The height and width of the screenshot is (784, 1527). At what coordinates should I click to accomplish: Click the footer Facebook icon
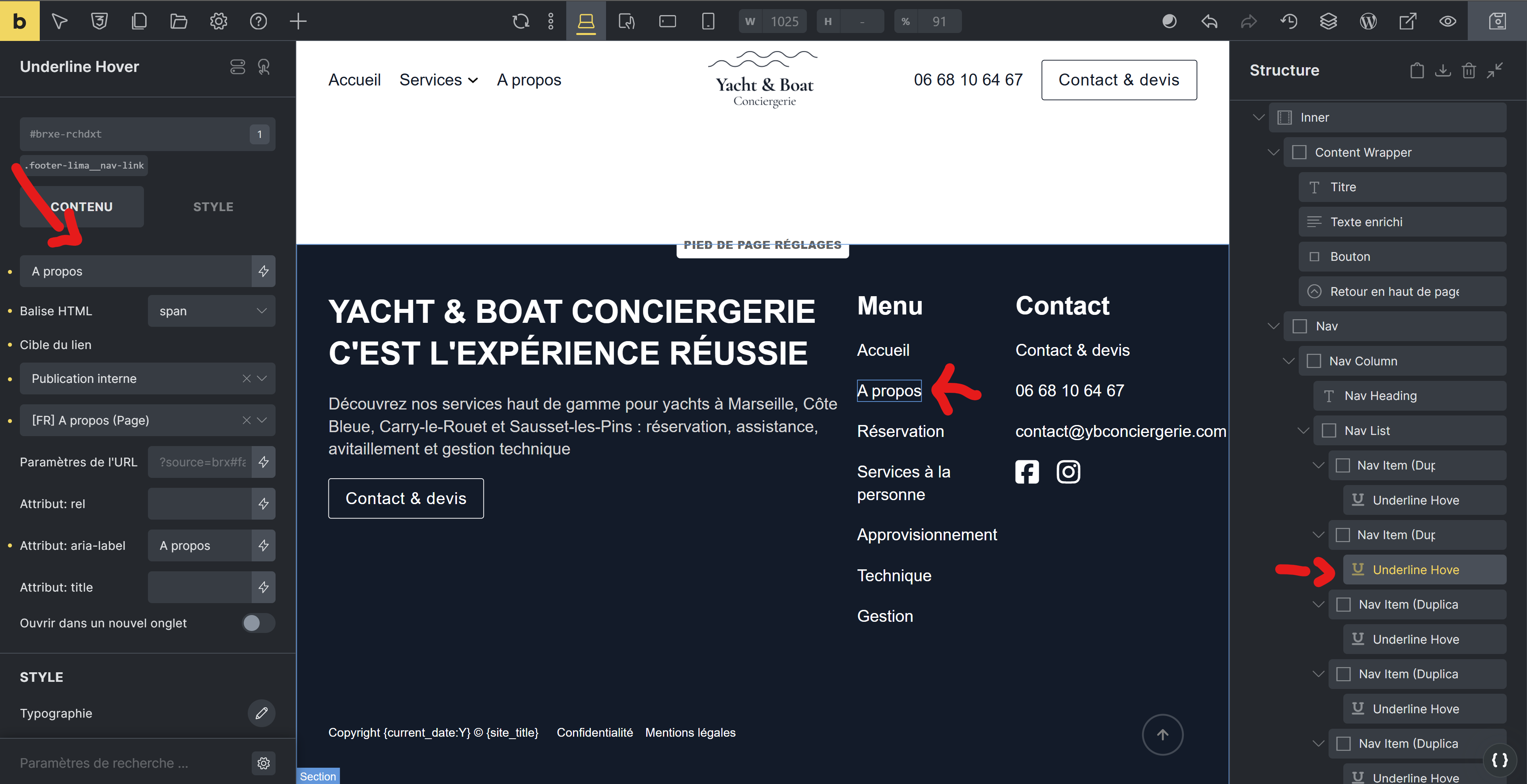click(1027, 472)
